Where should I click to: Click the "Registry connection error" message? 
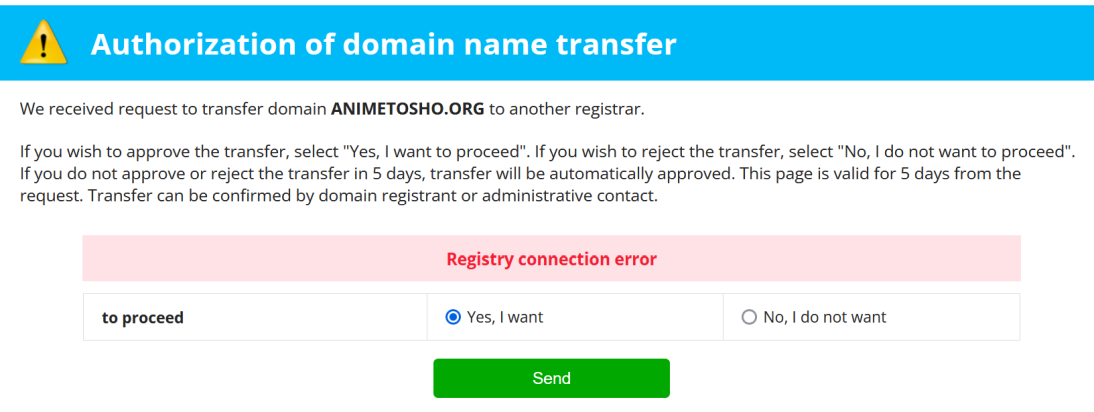(551, 259)
